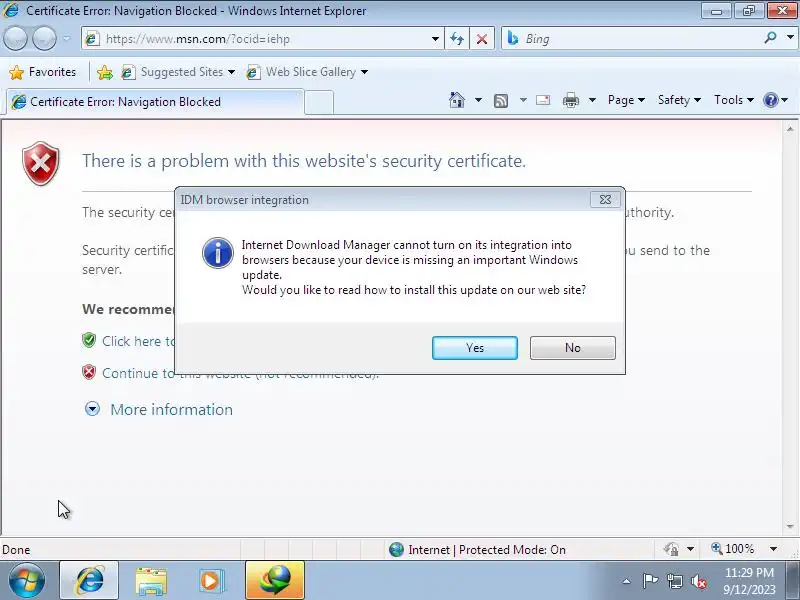Select the Certificate Error: Navigation Blocked tab

point(155,102)
